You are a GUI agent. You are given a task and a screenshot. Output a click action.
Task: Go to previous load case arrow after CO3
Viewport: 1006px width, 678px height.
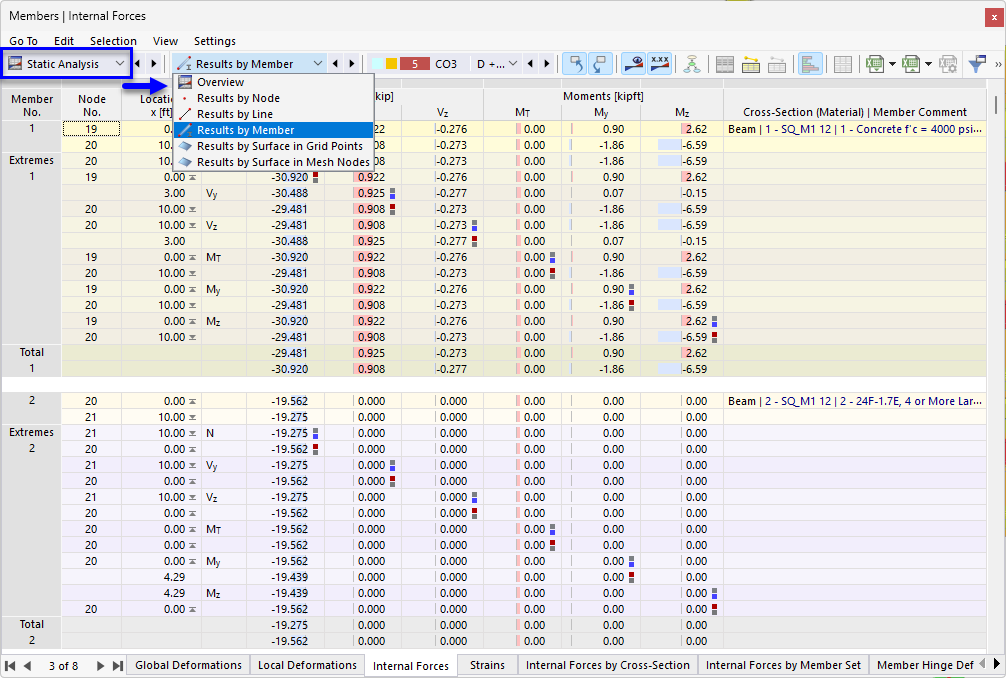tap(530, 64)
